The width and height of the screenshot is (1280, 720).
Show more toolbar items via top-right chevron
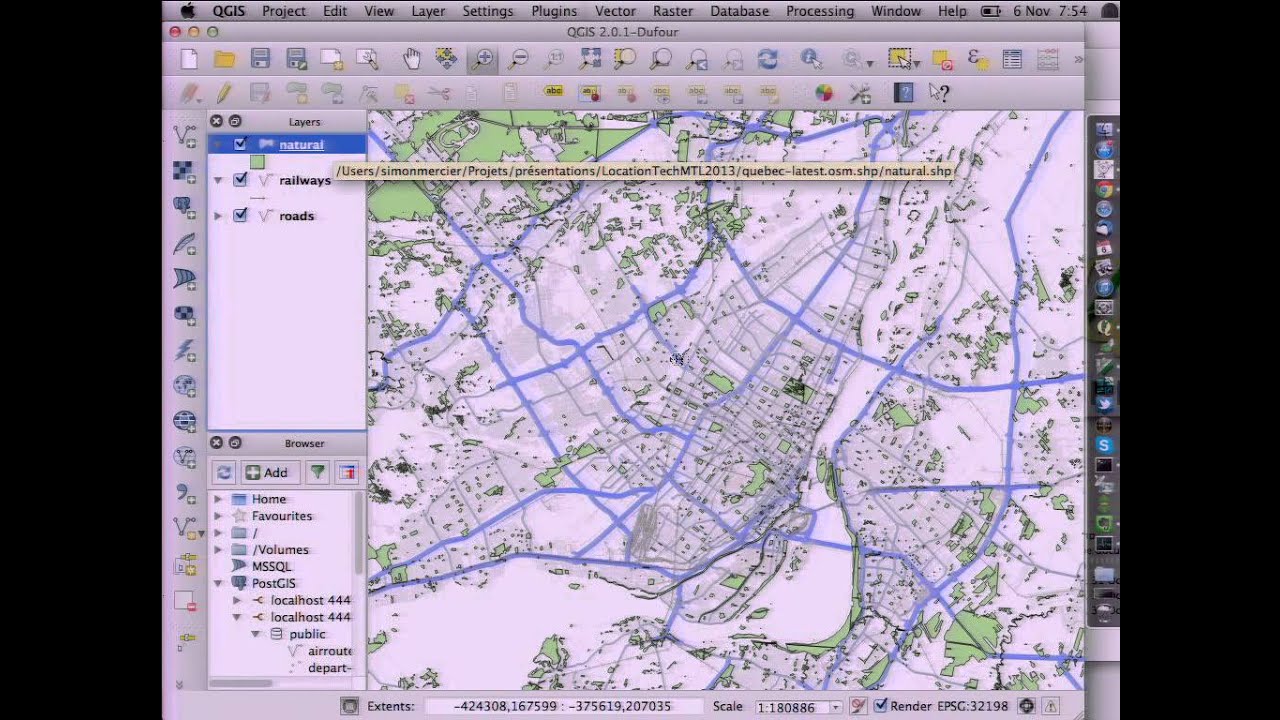[1078, 60]
